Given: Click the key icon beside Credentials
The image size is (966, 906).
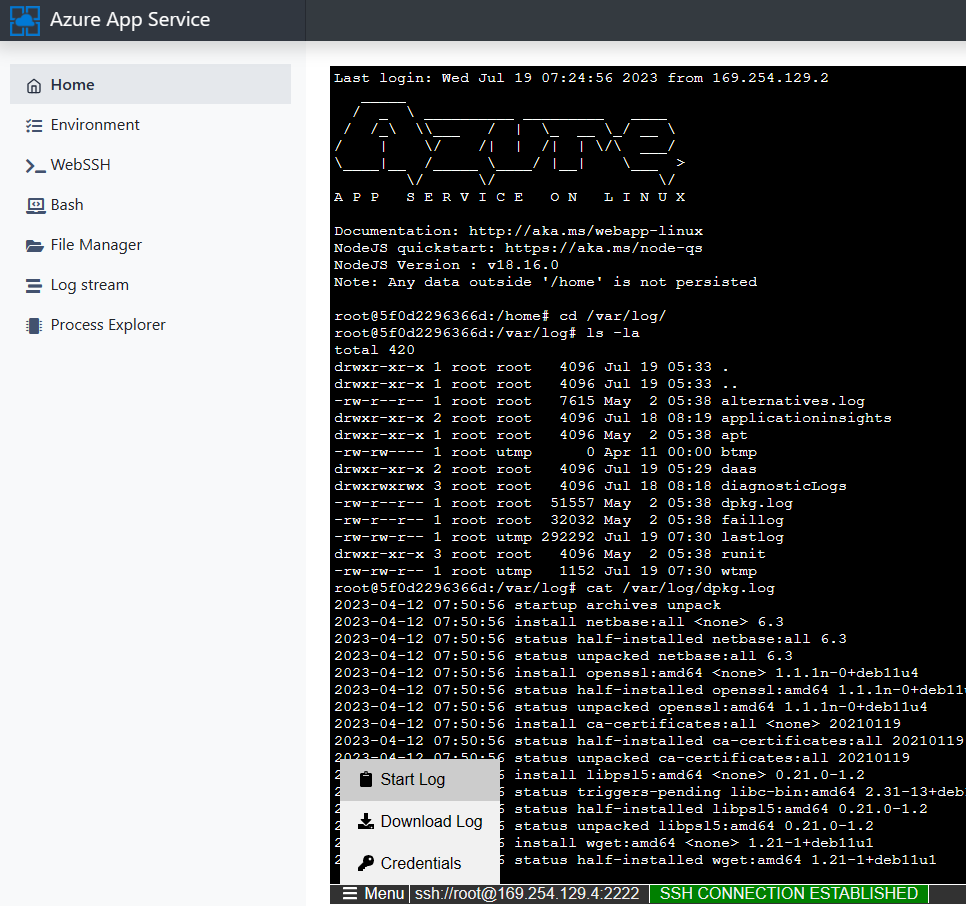Looking at the screenshot, I should 365,863.
